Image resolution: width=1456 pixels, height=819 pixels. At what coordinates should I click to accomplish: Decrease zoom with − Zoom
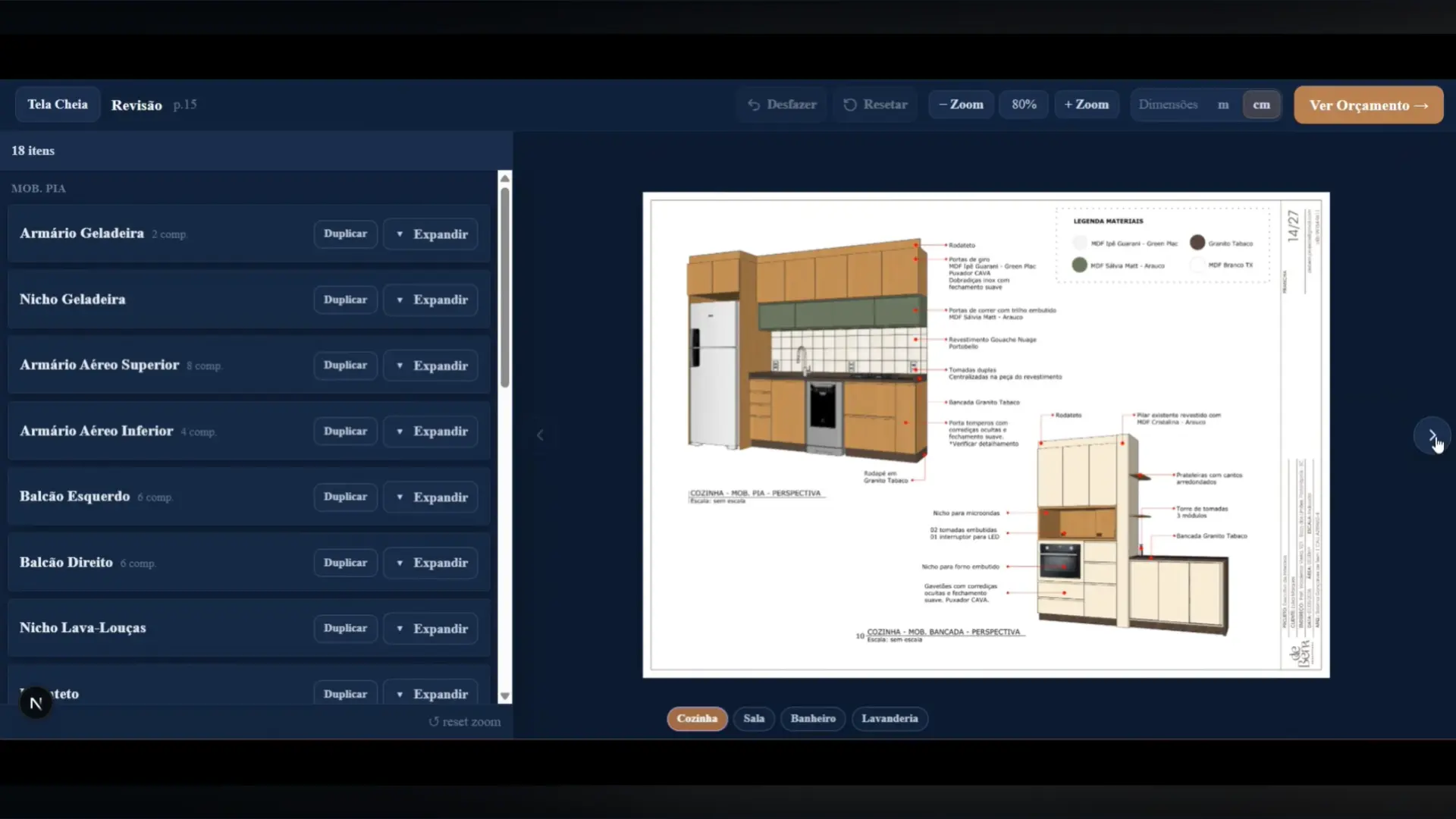(961, 105)
